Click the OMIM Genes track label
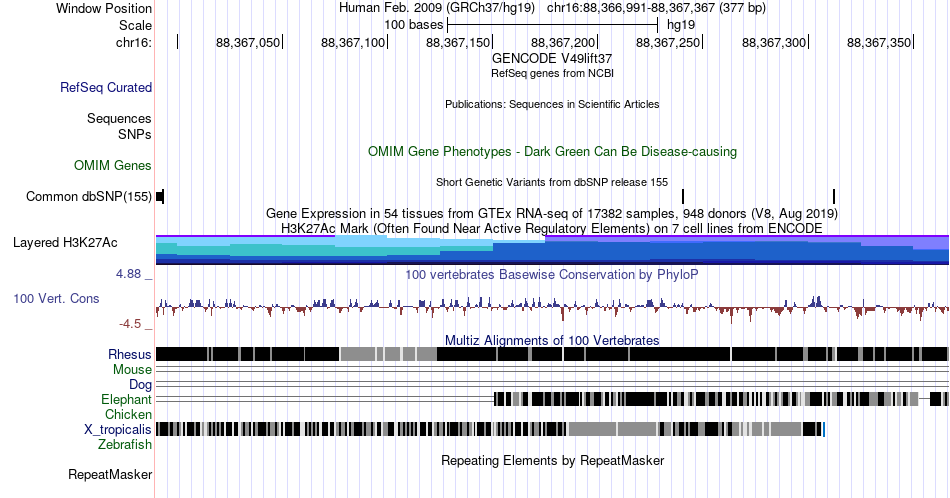 point(113,165)
